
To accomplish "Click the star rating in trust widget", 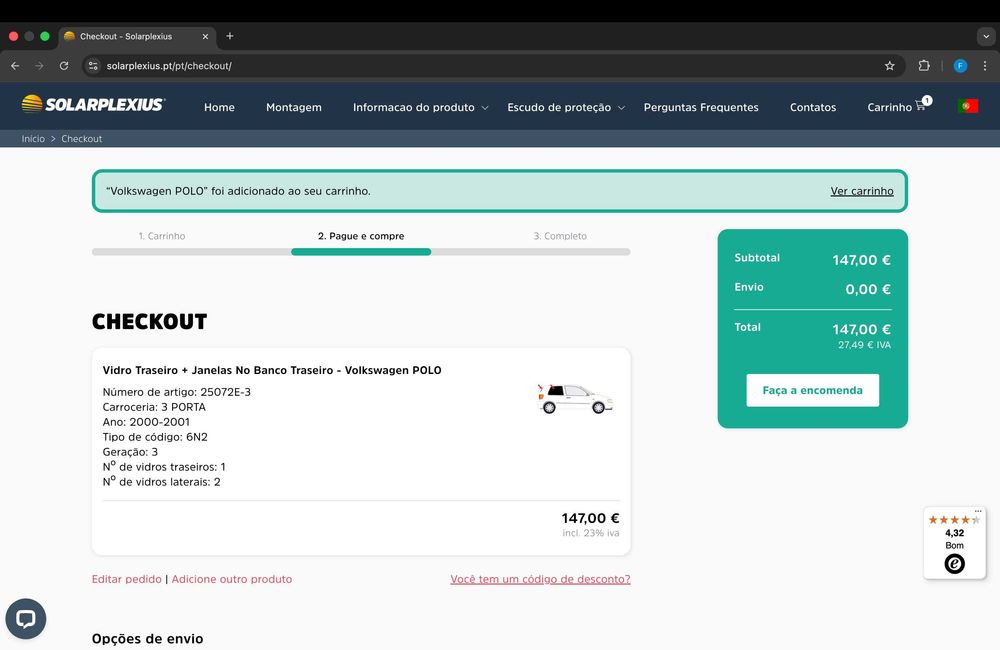I will [x=954, y=520].
